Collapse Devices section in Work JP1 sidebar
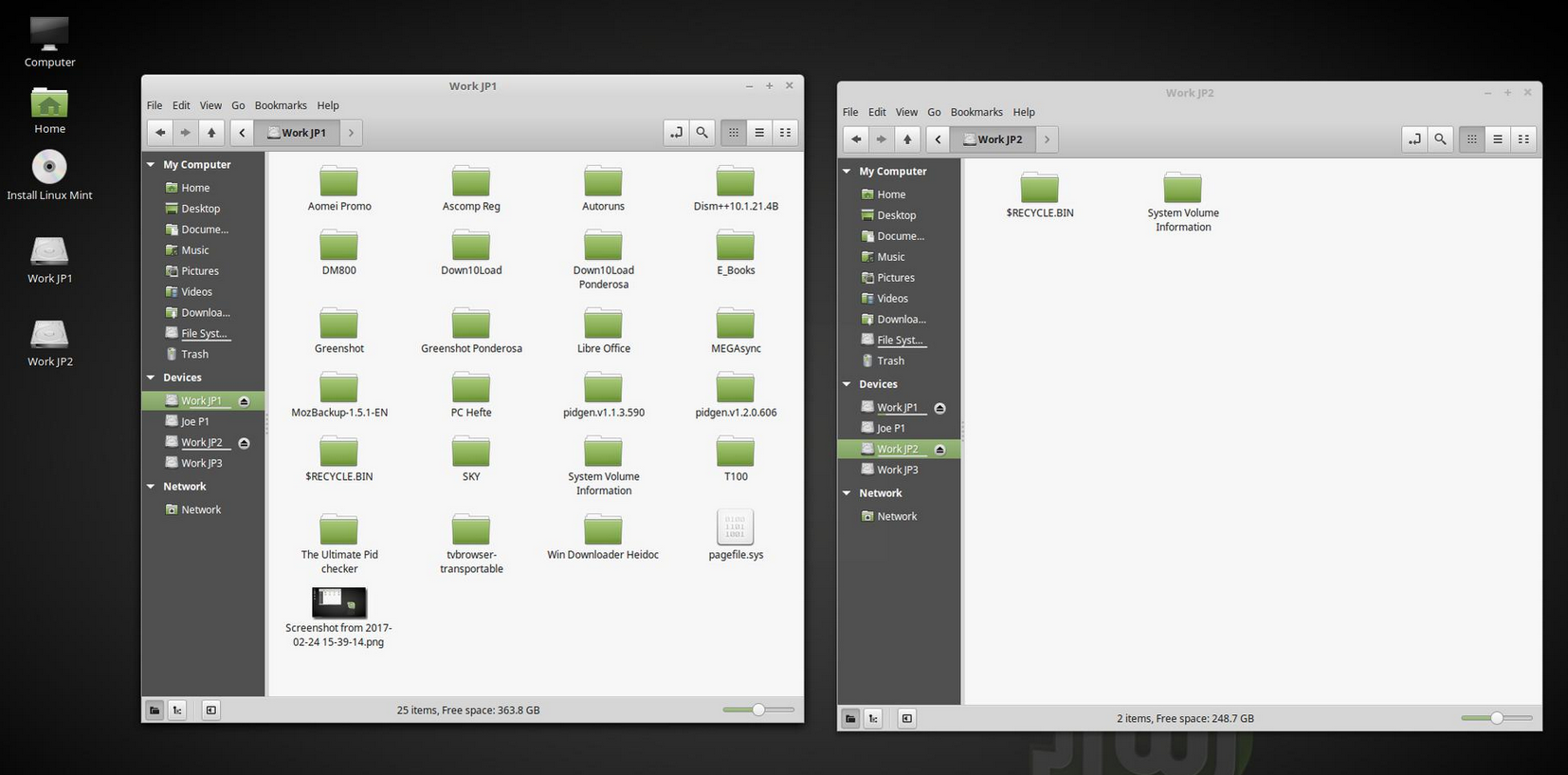 (151, 378)
